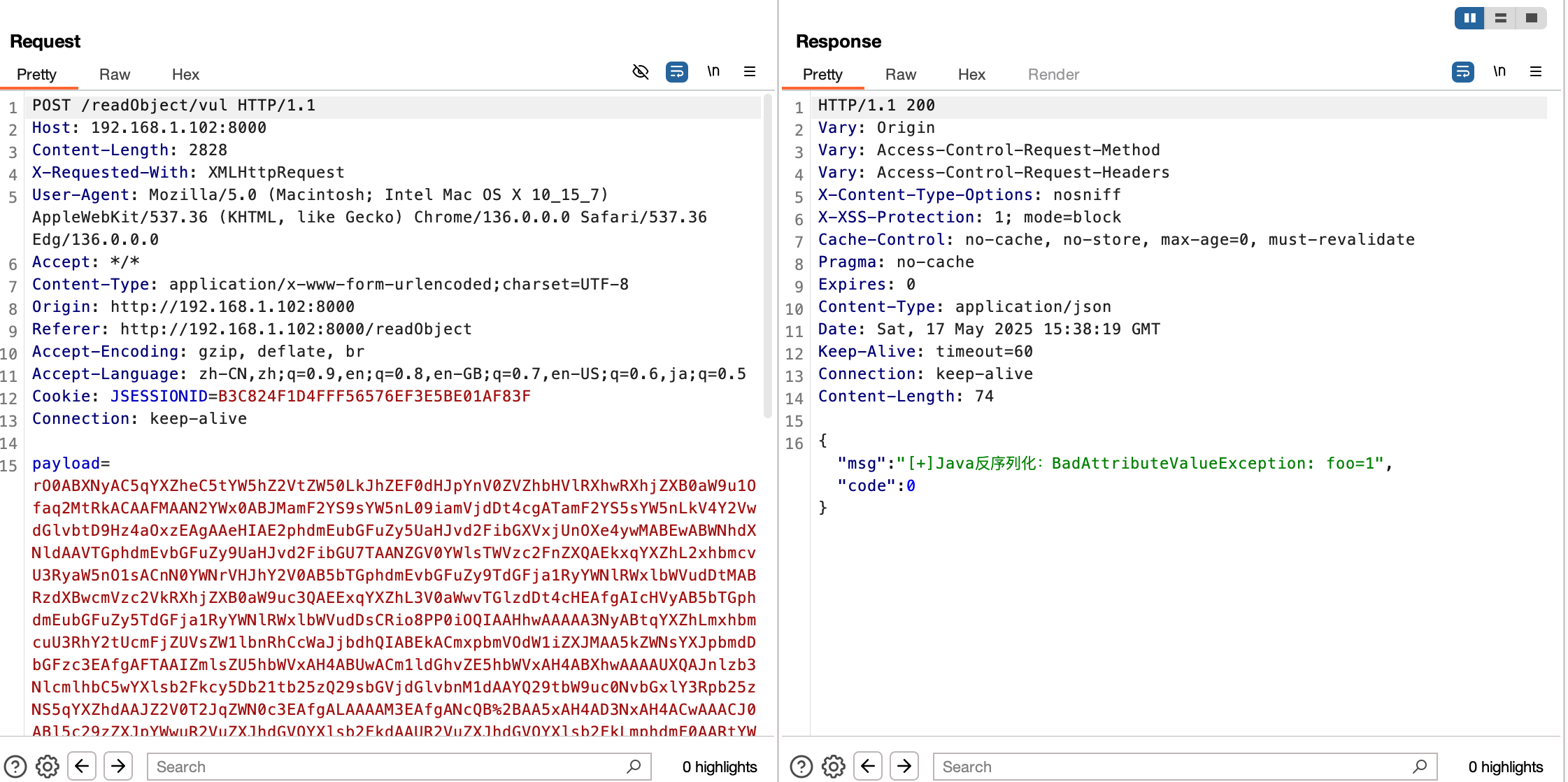Click Request 0 highlights label

[x=720, y=767]
